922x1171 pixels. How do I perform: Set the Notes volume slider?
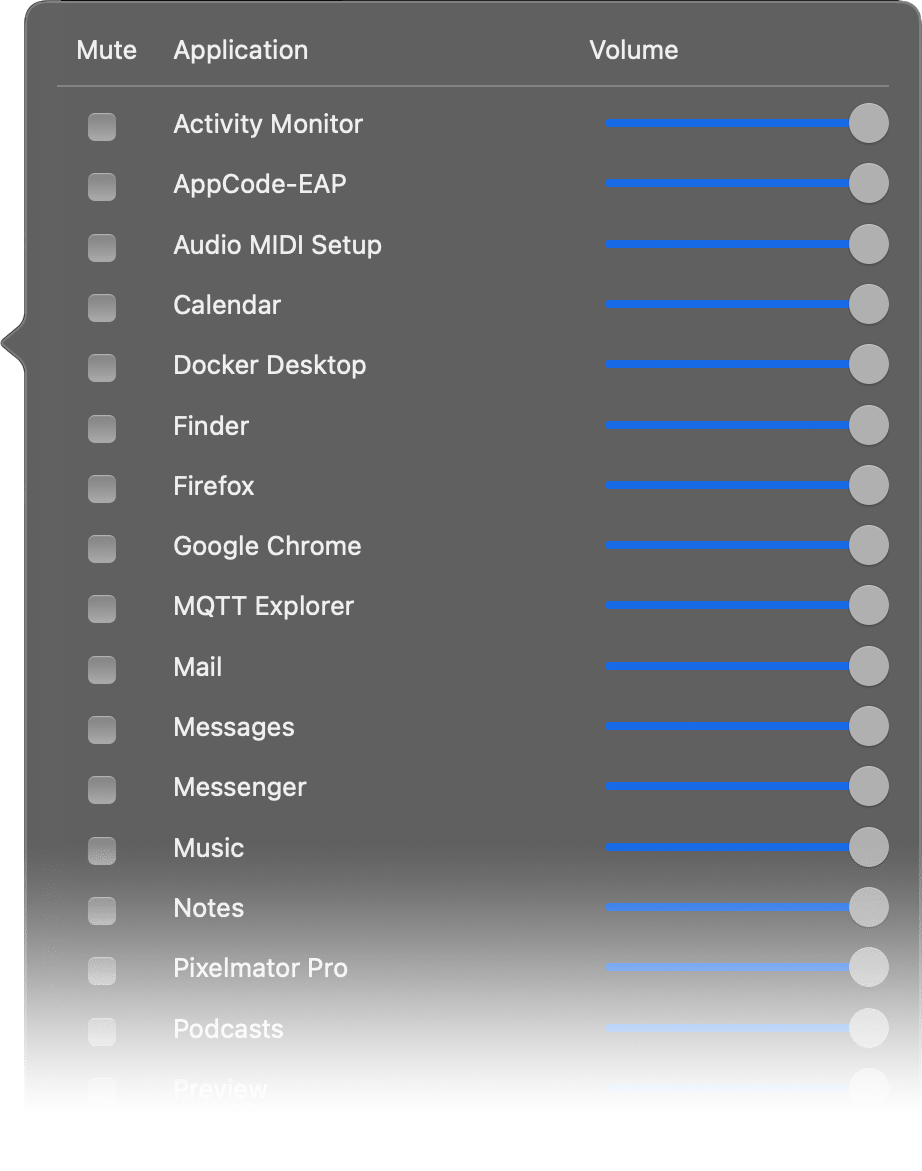[x=868, y=907]
